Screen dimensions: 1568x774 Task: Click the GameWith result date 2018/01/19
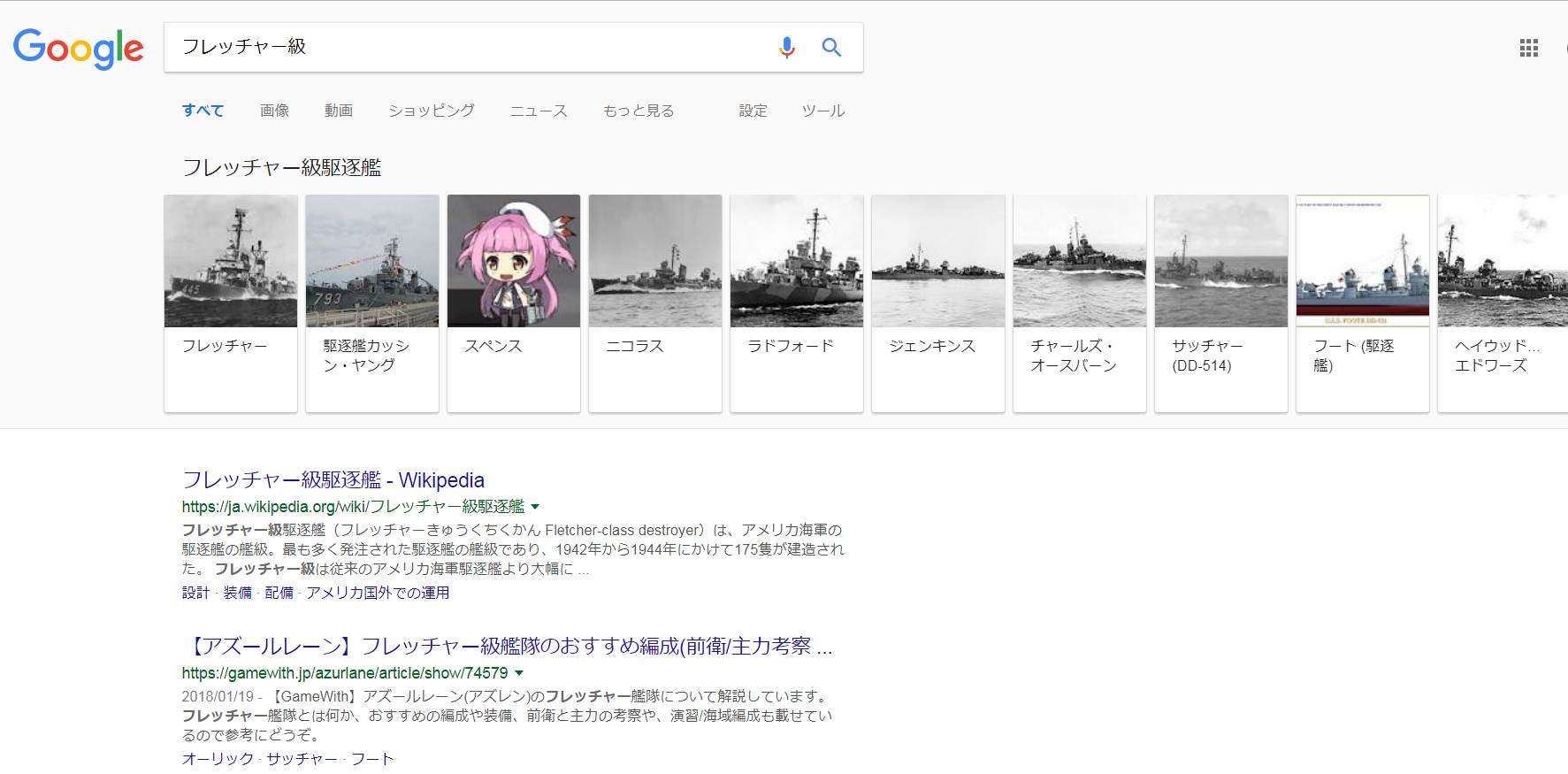(x=218, y=696)
